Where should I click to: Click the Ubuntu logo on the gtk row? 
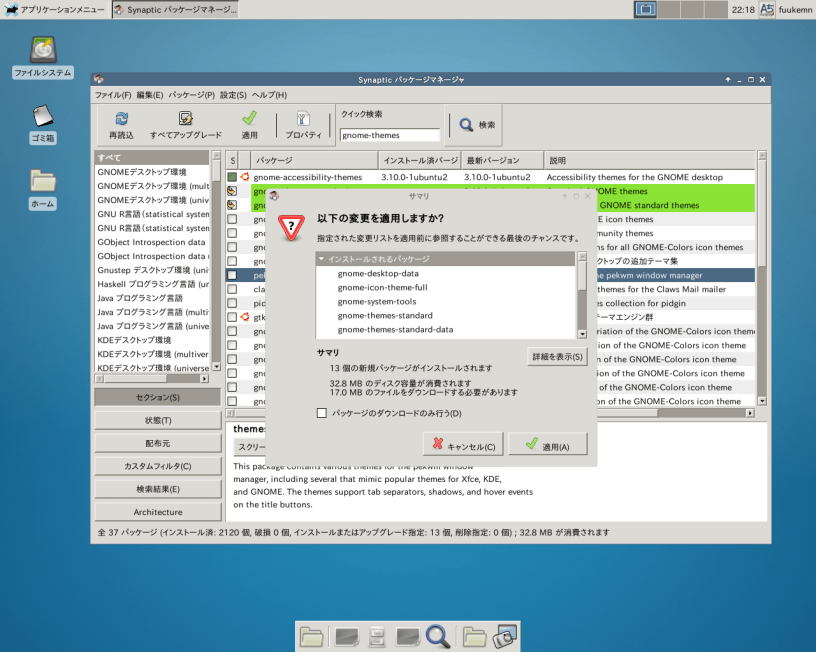(245, 317)
